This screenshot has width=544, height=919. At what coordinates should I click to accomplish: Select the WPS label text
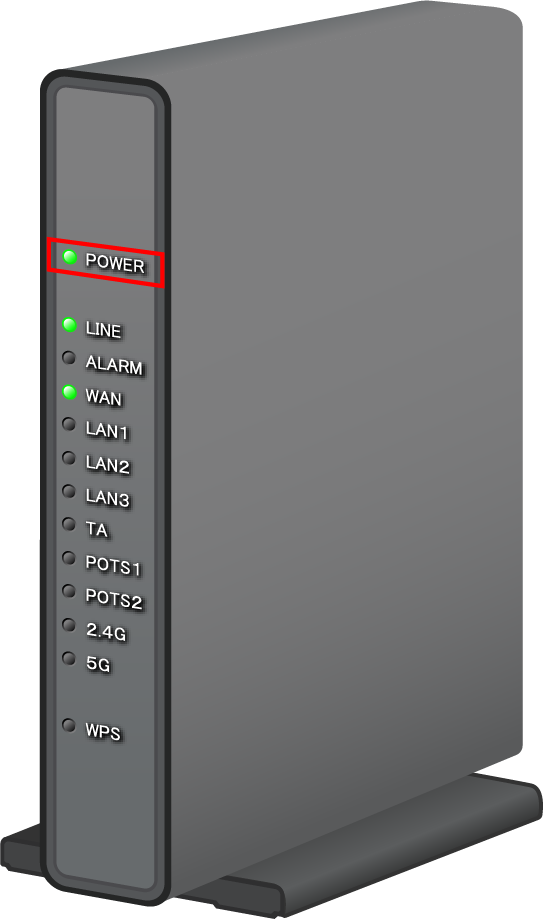point(103,731)
